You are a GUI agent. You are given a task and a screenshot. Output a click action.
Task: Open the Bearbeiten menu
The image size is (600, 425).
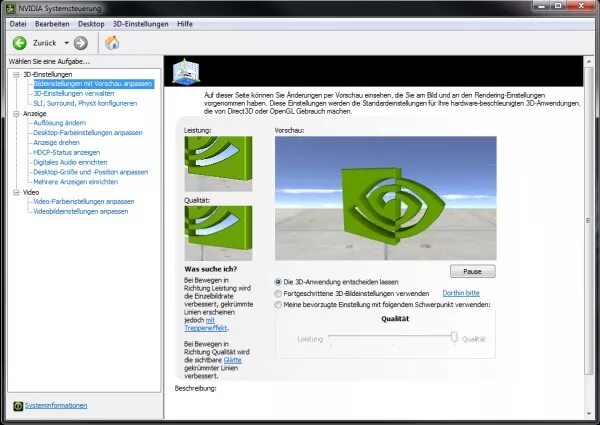52,24
